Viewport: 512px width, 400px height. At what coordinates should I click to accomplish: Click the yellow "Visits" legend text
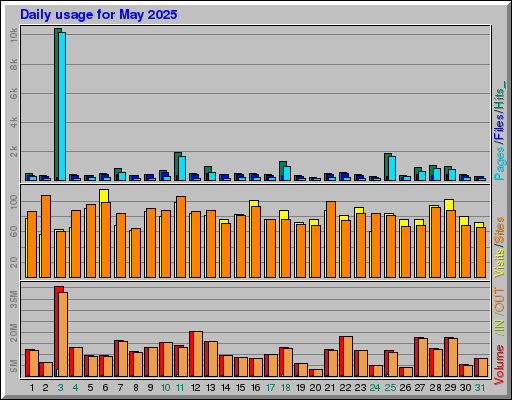tap(499, 263)
